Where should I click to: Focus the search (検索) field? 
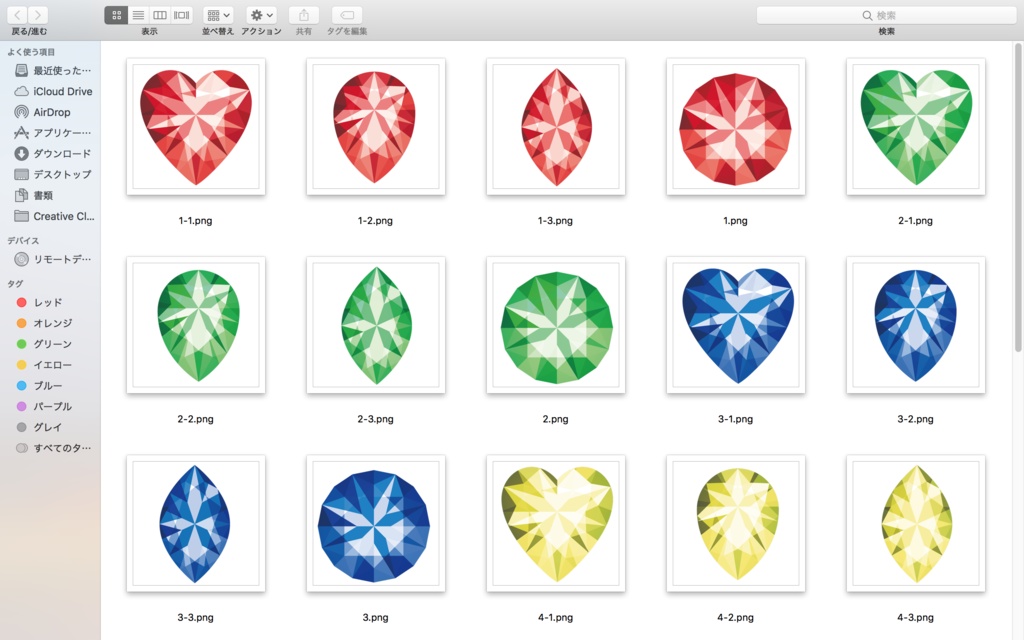[886, 15]
